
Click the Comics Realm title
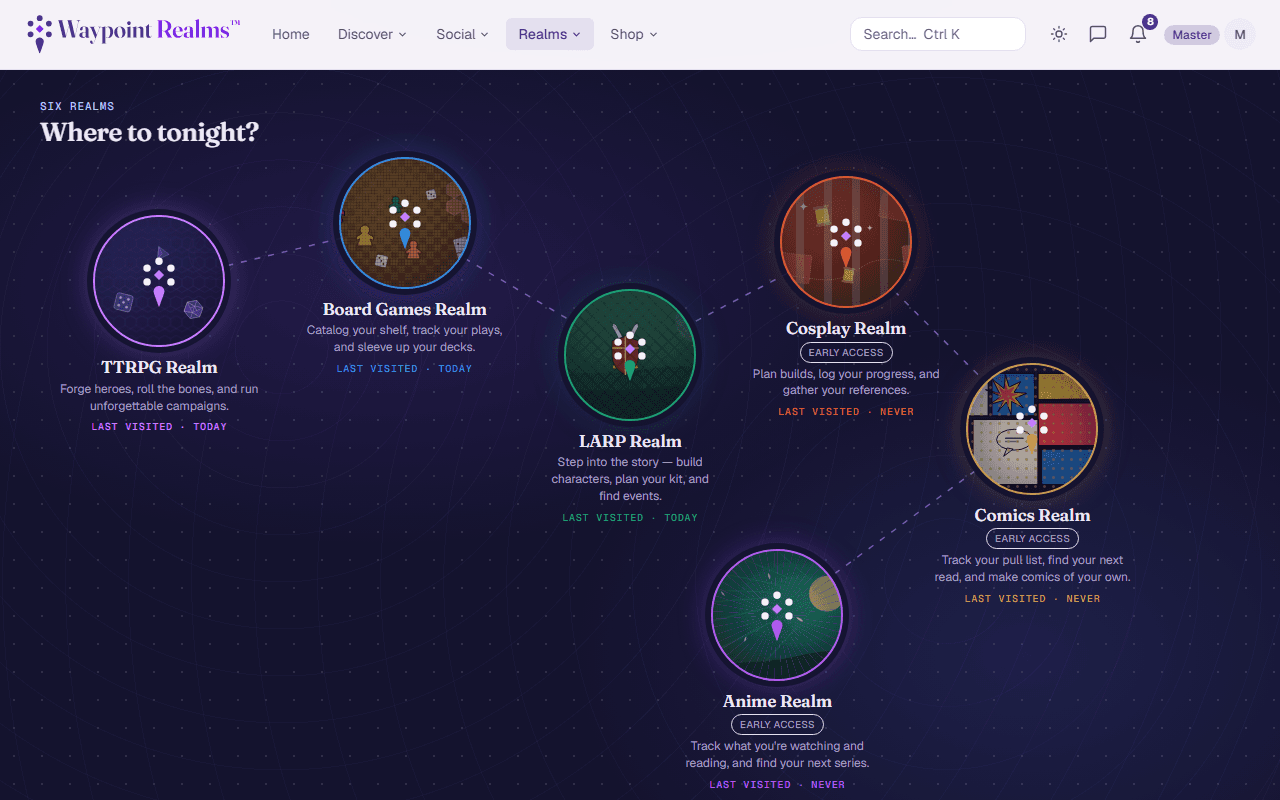point(1032,515)
